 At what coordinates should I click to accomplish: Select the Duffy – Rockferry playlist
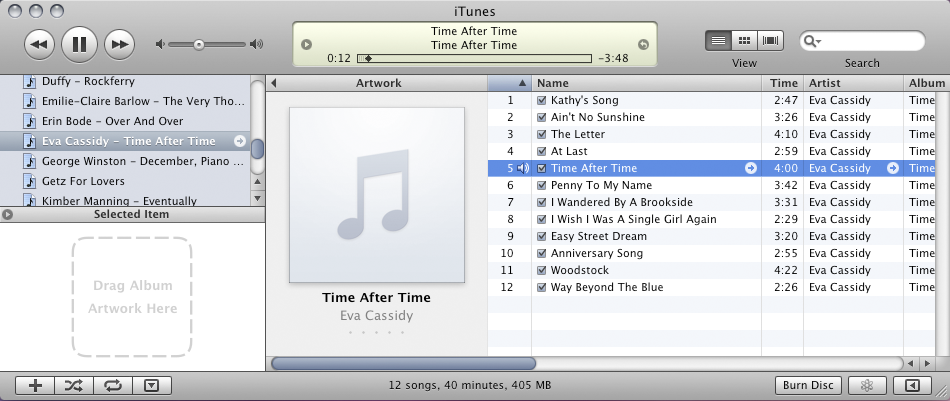88,81
